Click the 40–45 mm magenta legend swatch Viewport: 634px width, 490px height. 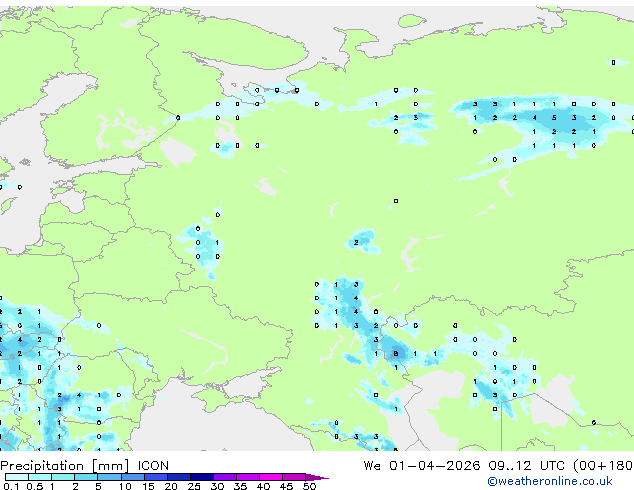click(271, 477)
